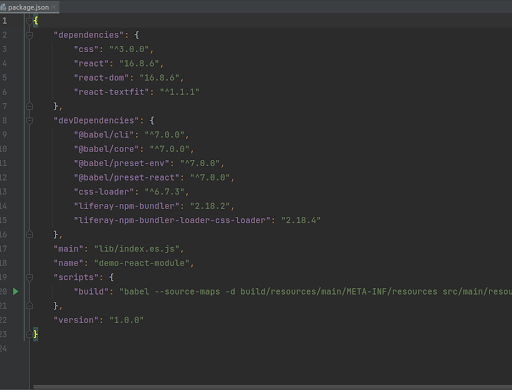The height and width of the screenshot is (390, 512).
Task: Collapse the root object fold marker on line 1
Action: pyautogui.click(x=29, y=21)
